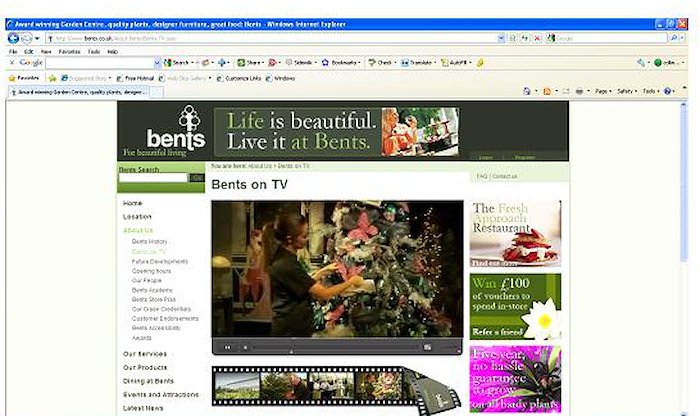
Task: Open the Location navigation link
Action: tap(138, 216)
